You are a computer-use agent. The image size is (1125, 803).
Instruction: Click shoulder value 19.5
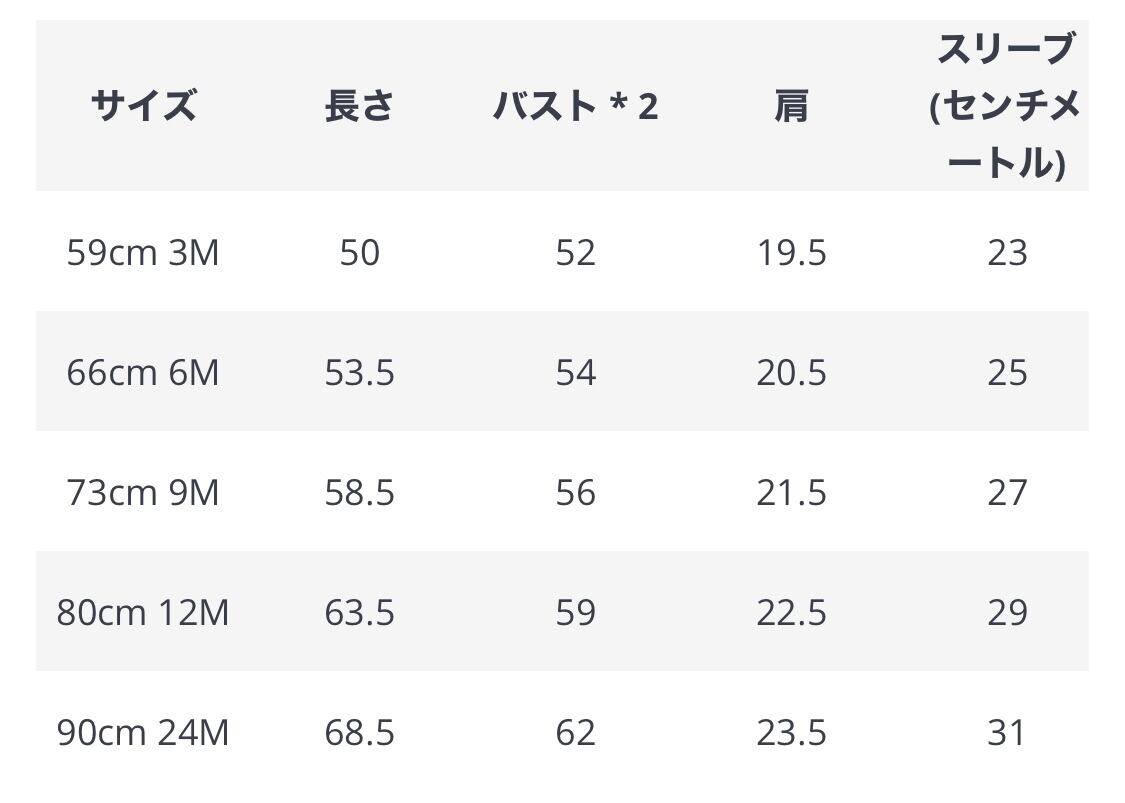point(791,253)
